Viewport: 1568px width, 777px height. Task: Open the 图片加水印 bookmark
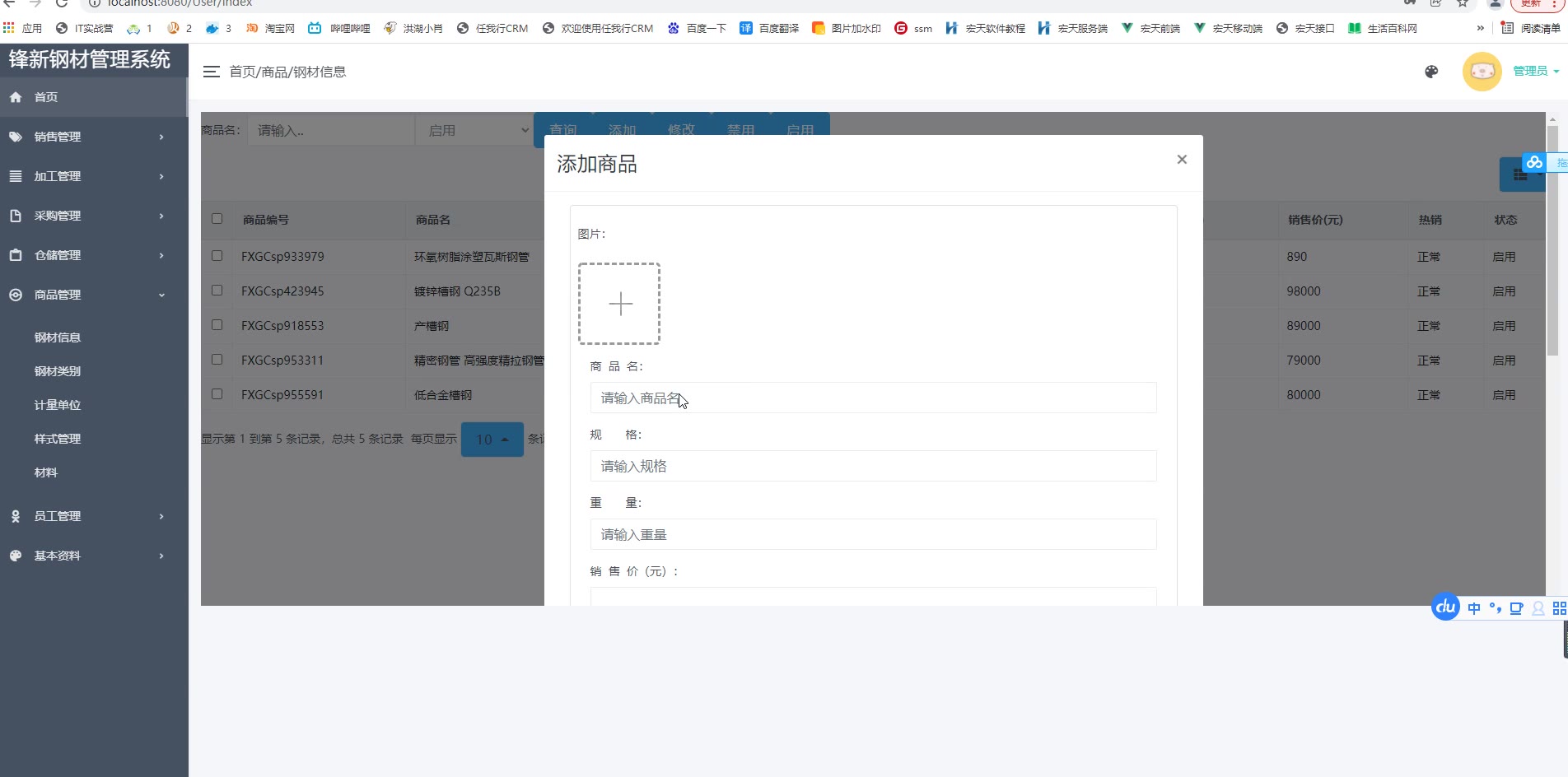coord(847,28)
